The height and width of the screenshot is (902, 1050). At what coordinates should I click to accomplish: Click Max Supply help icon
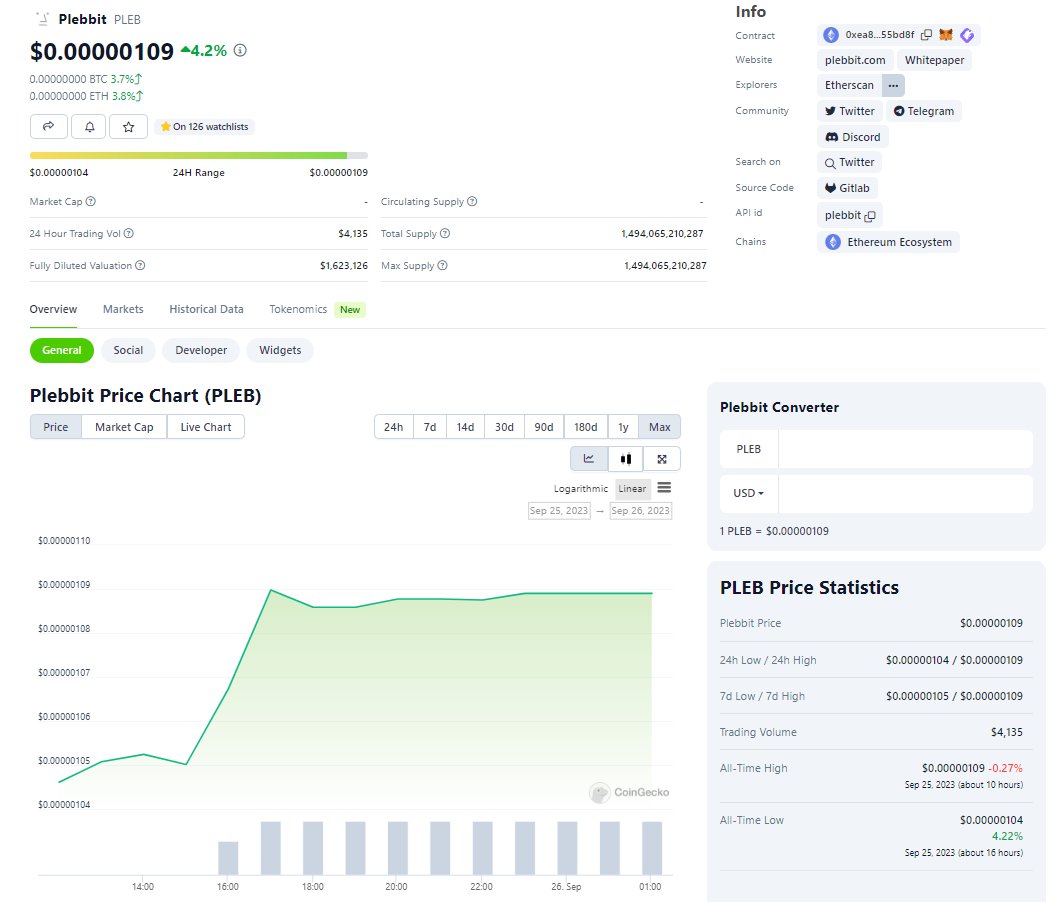(442, 265)
